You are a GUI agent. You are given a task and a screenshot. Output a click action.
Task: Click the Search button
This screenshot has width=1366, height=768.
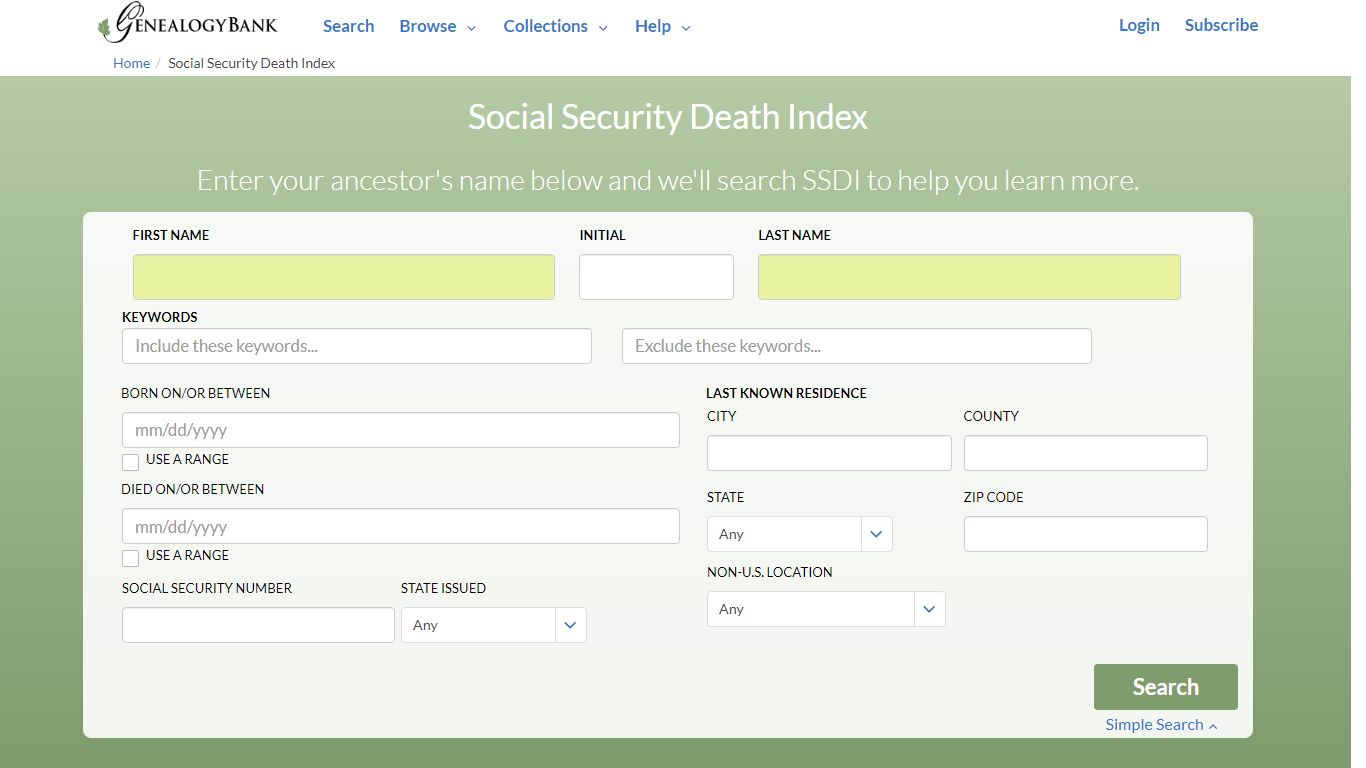coord(1165,687)
